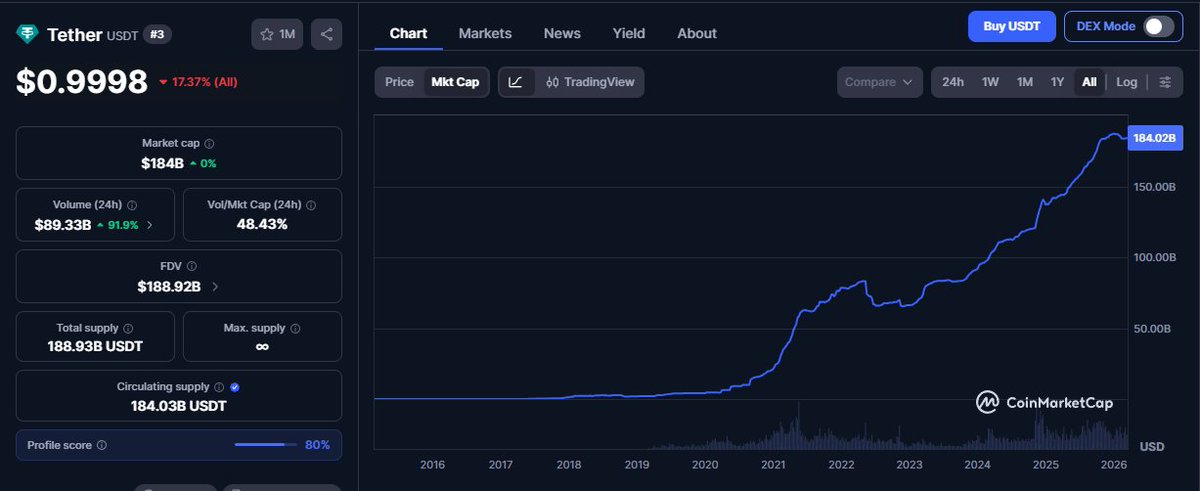This screenshot has height=491, width=1200.
Task: Open TradingView candlestick chart view
Action: 590,82
